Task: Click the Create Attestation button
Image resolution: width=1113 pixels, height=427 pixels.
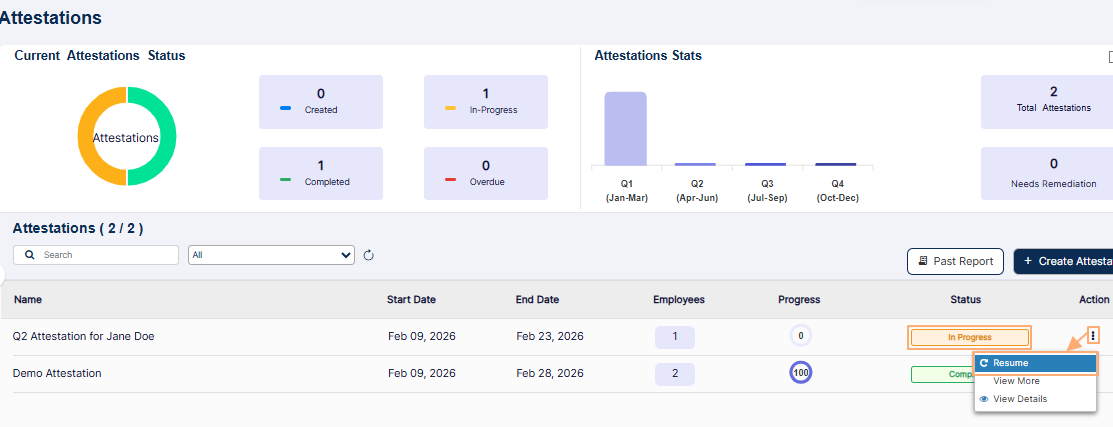Action: (1066, 261)
